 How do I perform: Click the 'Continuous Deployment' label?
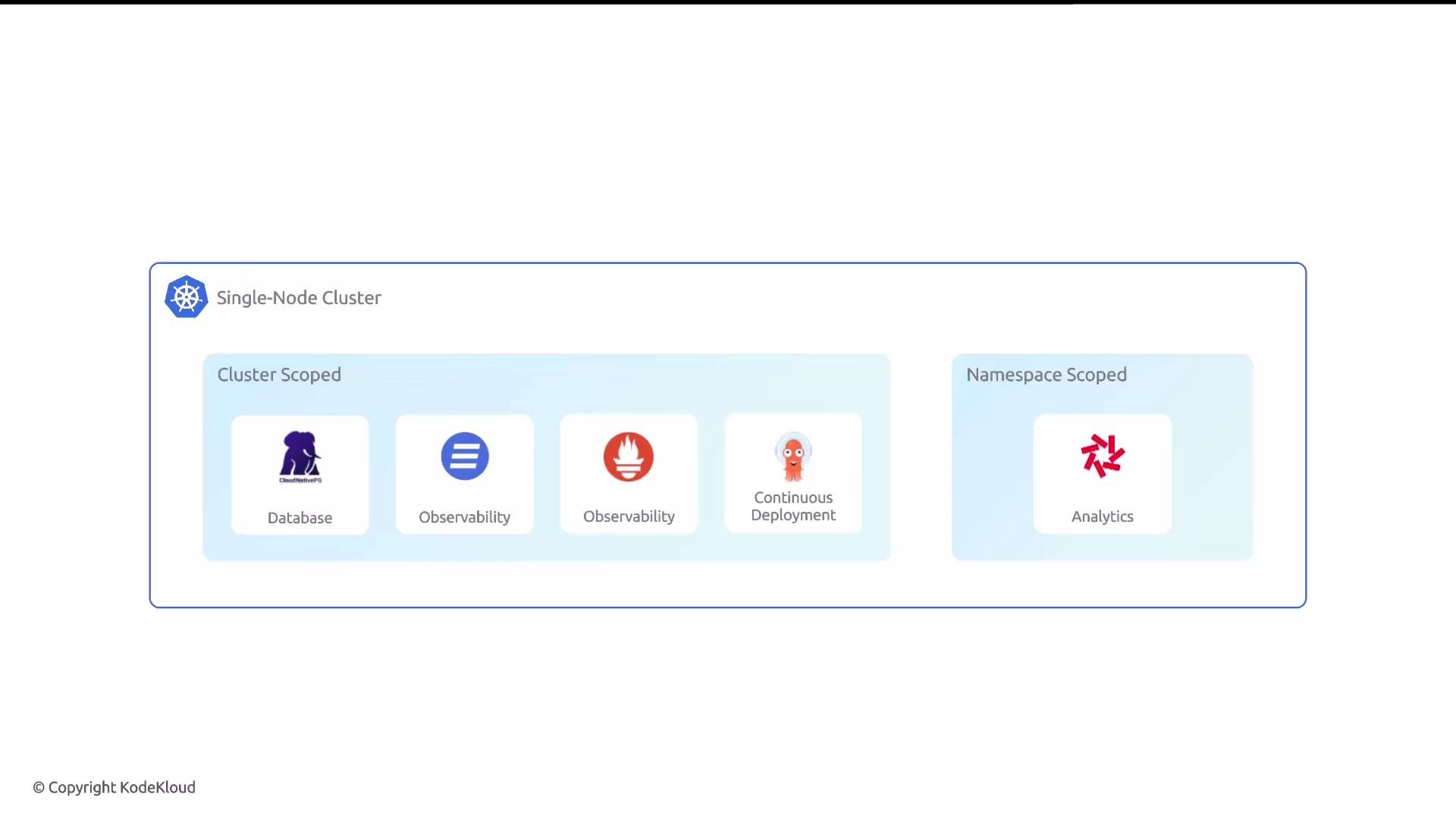793,507
